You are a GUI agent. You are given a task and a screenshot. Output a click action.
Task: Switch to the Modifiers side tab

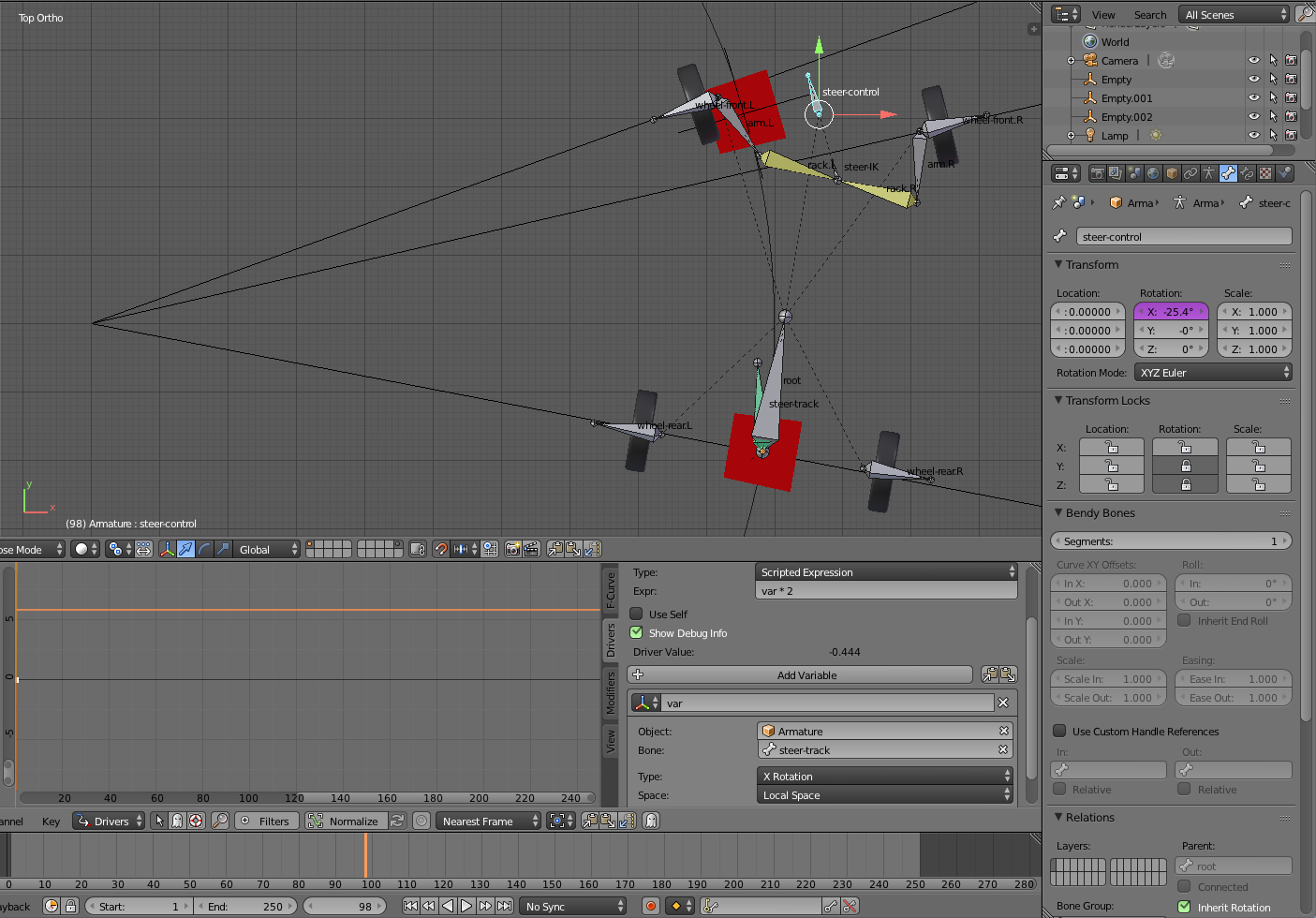click(611, 692)
